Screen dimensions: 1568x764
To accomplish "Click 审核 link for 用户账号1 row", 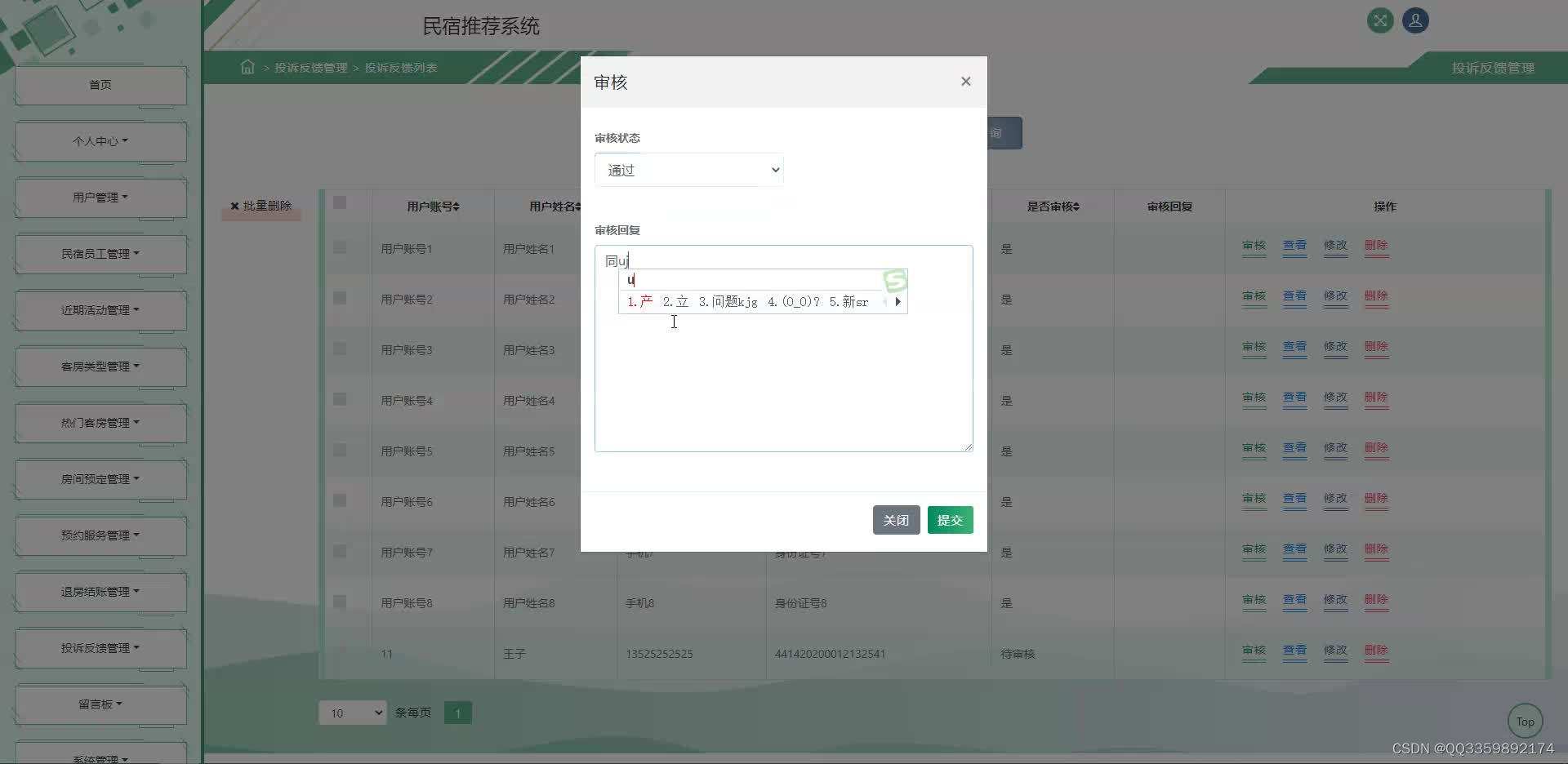I will [x=1254, y=246].
